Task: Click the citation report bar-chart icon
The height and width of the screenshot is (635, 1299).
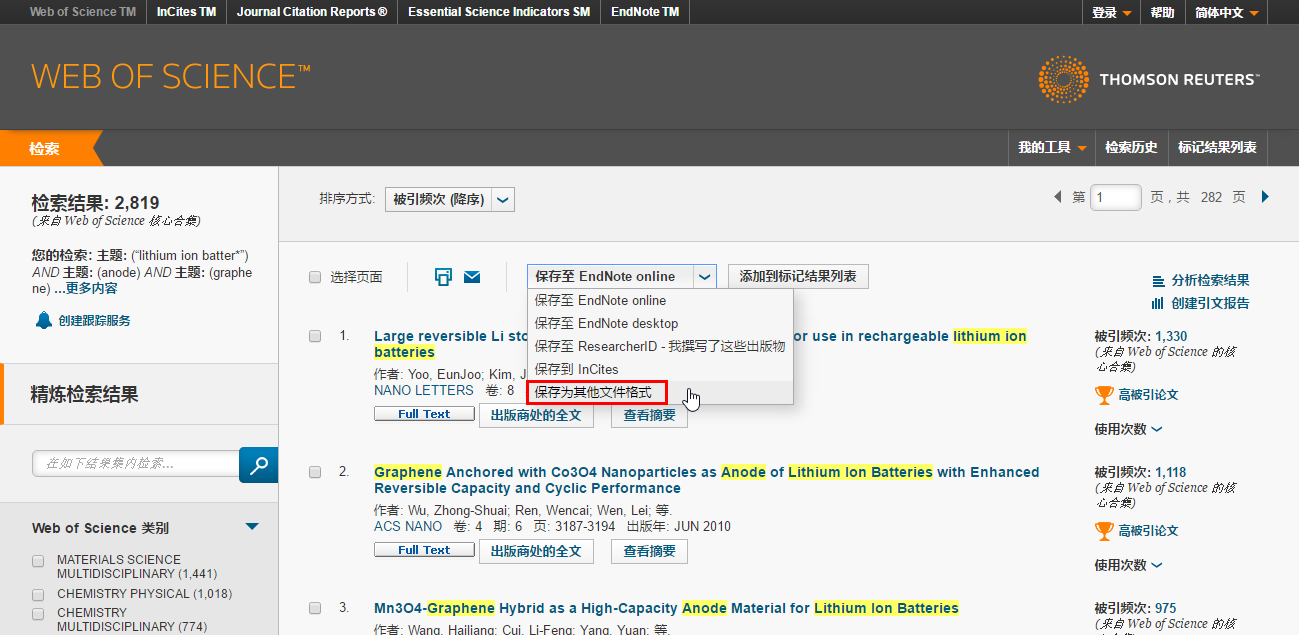Action: click(1158, 303)
